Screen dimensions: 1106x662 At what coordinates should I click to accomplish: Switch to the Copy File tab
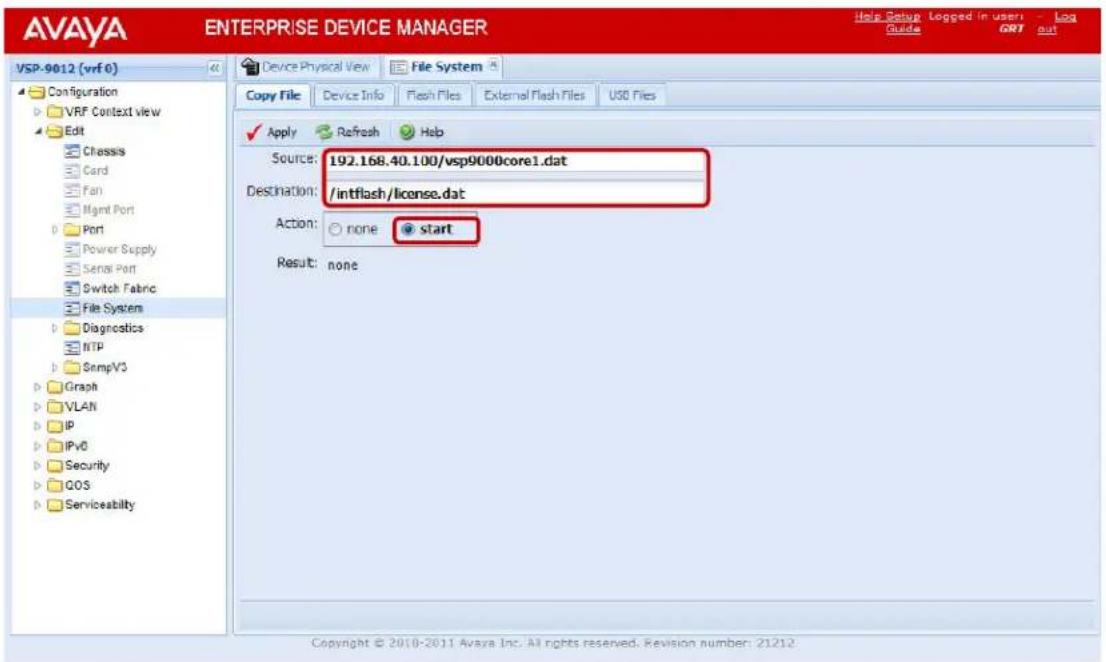(273, 95)
